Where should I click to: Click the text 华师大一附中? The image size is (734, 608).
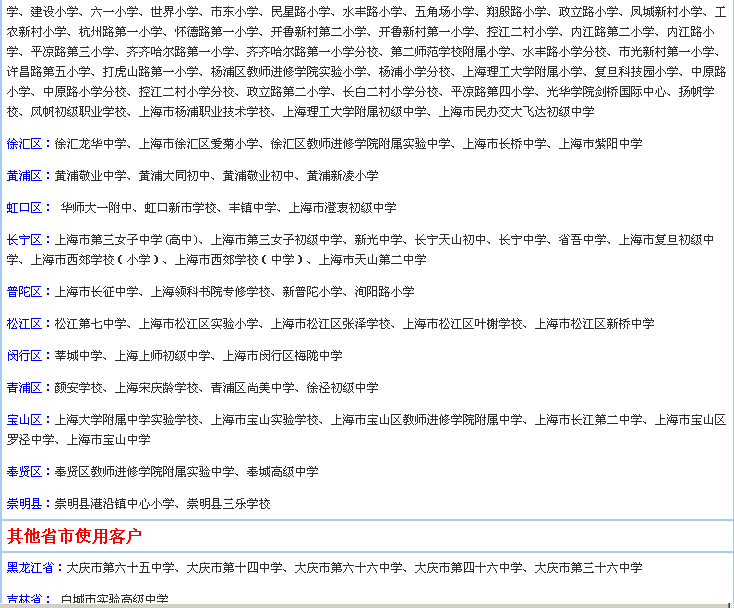[97, 207]
